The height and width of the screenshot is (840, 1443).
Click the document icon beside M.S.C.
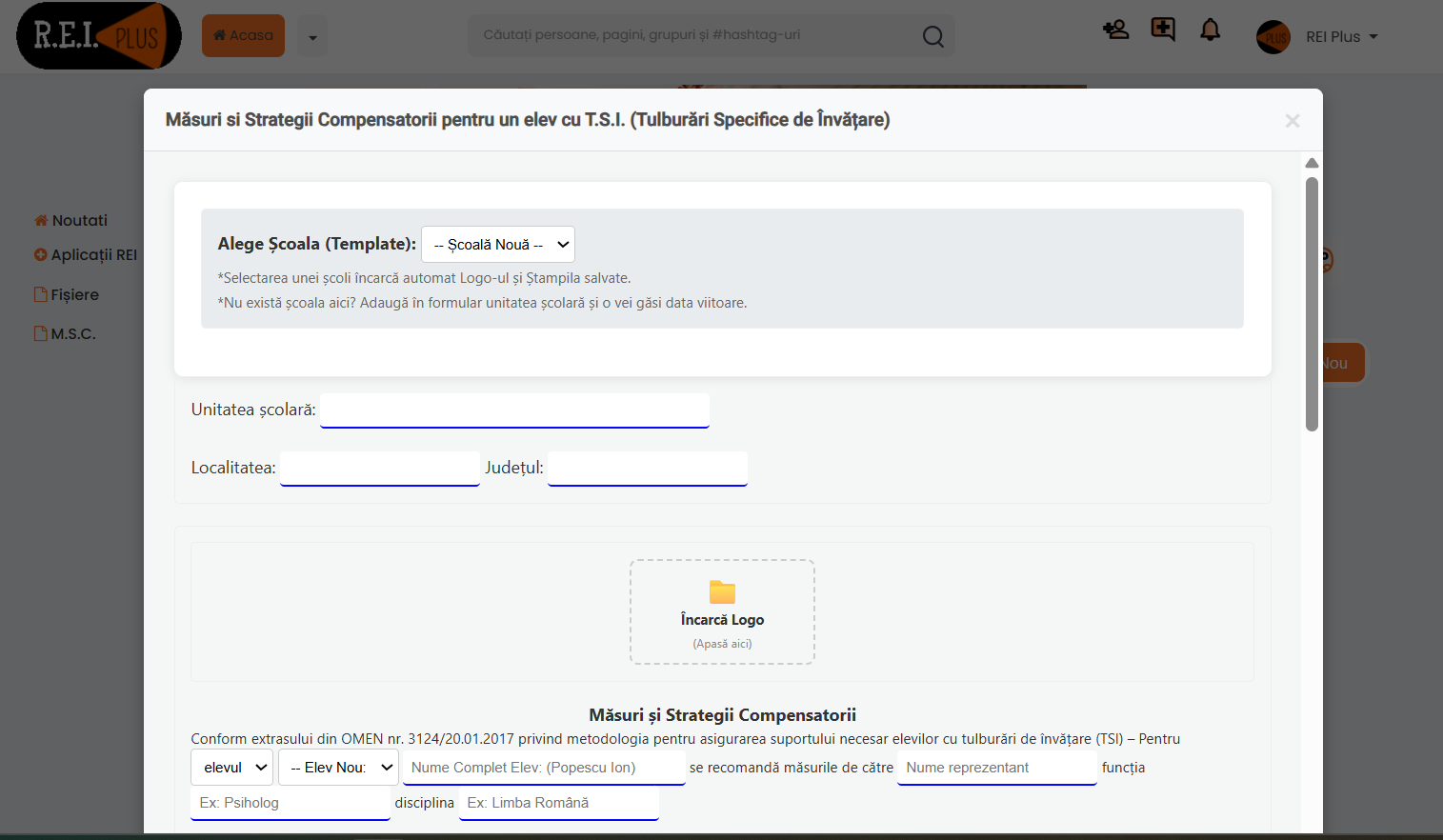point(39,332)
